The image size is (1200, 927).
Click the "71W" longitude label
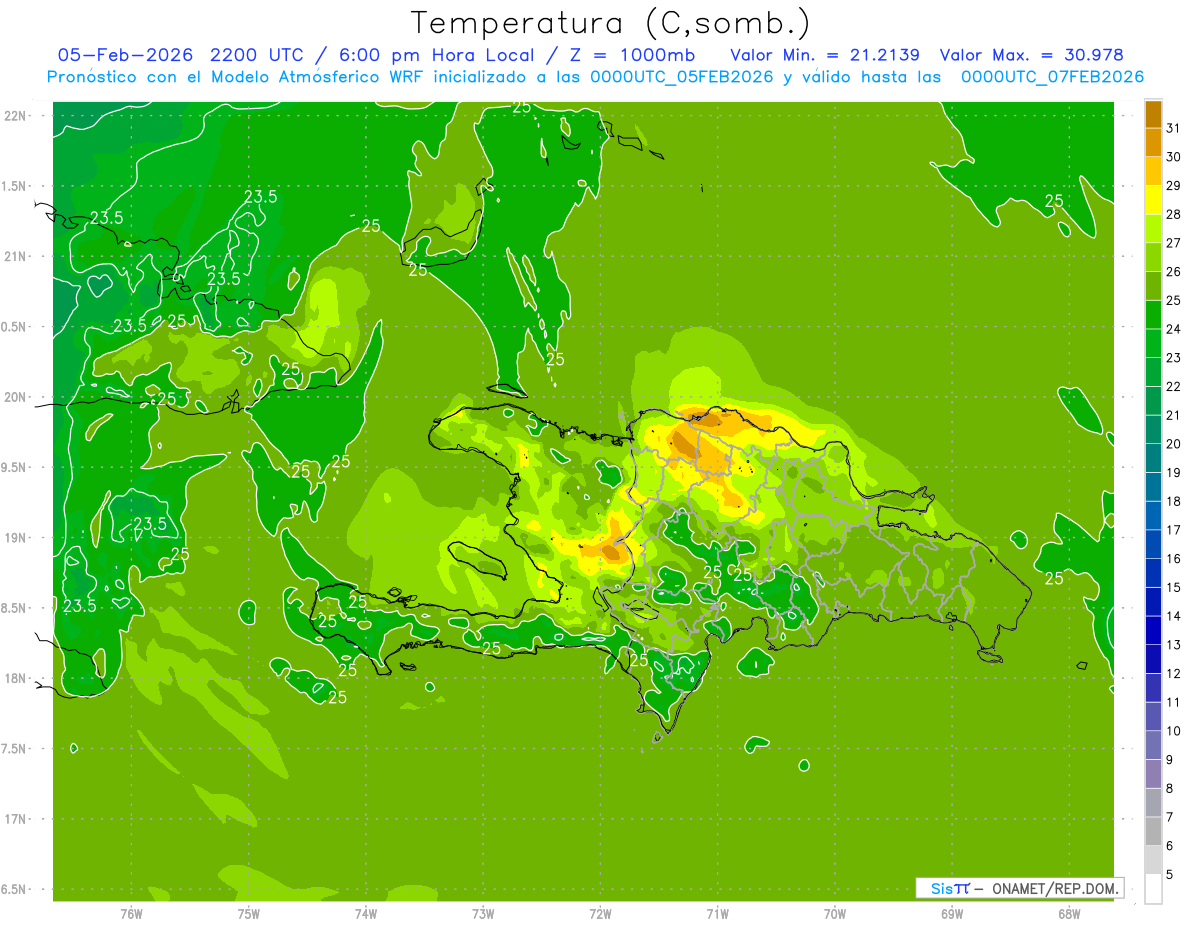[x=717, y=914]
